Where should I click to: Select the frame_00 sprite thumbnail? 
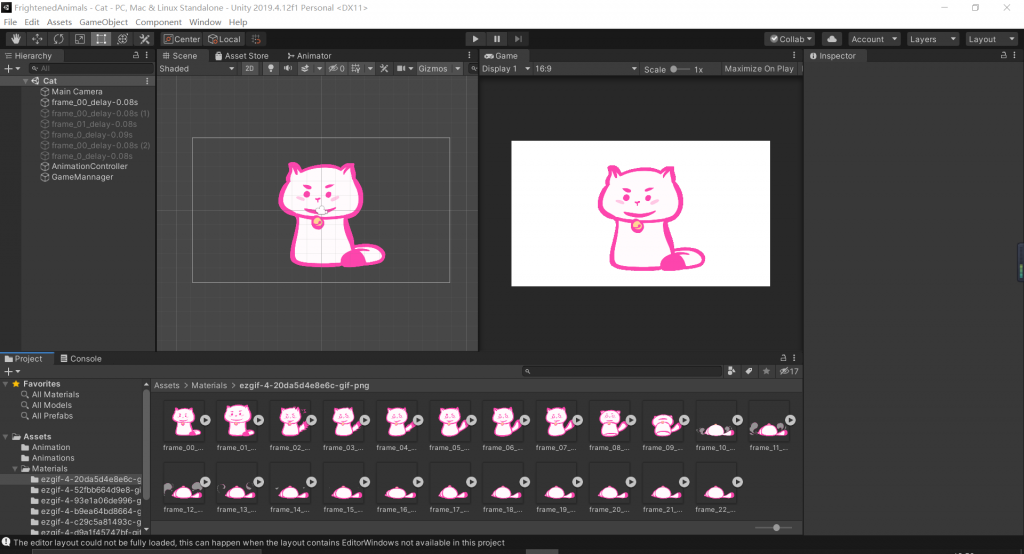pos(183,421)
